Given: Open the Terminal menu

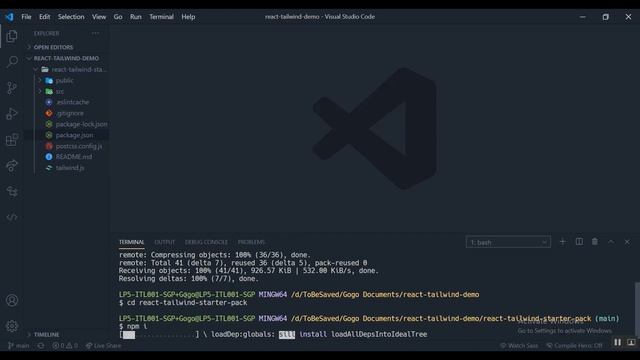Looking at the screenshot, I should pyautogui.click(x=161, y=17).
